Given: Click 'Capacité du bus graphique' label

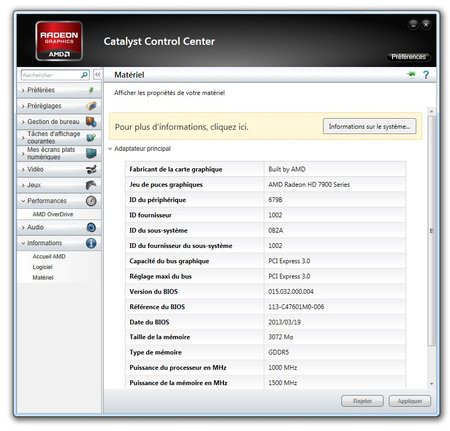Looking at the screenshot, I should point(169,261).
